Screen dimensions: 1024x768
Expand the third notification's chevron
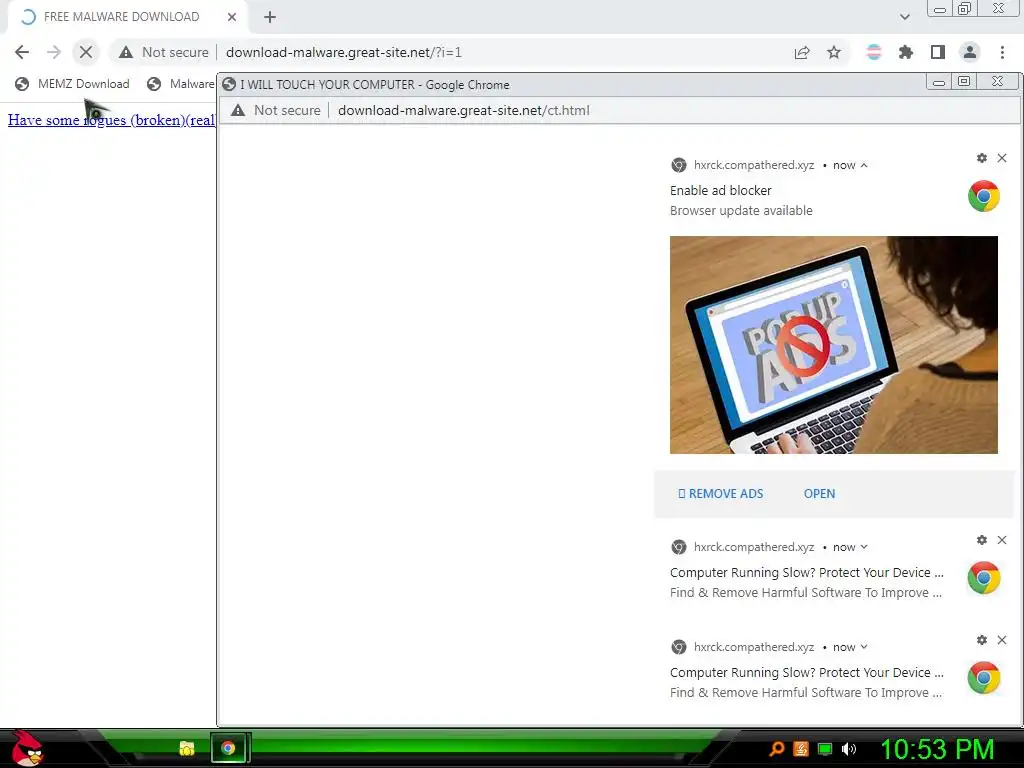(864, 647)
